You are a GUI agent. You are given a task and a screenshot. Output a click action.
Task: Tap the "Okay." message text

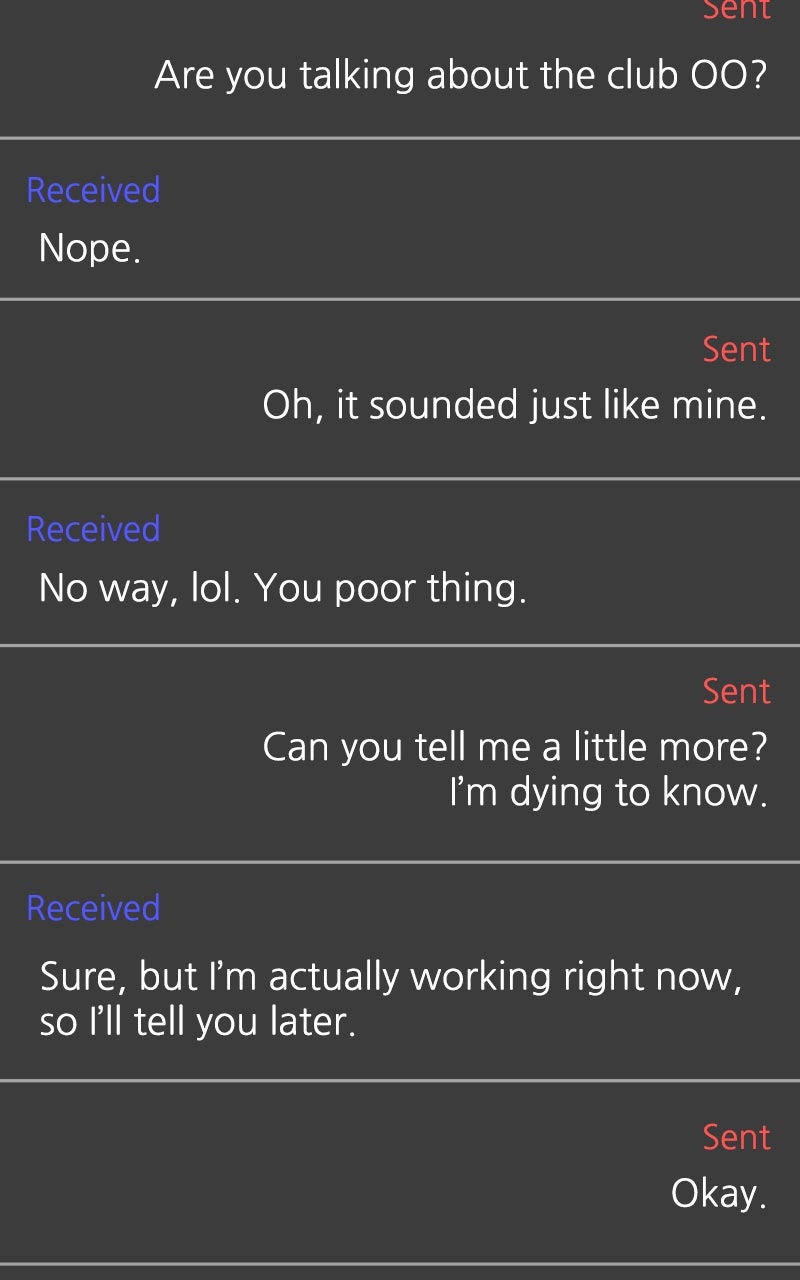click(718, 1194)
